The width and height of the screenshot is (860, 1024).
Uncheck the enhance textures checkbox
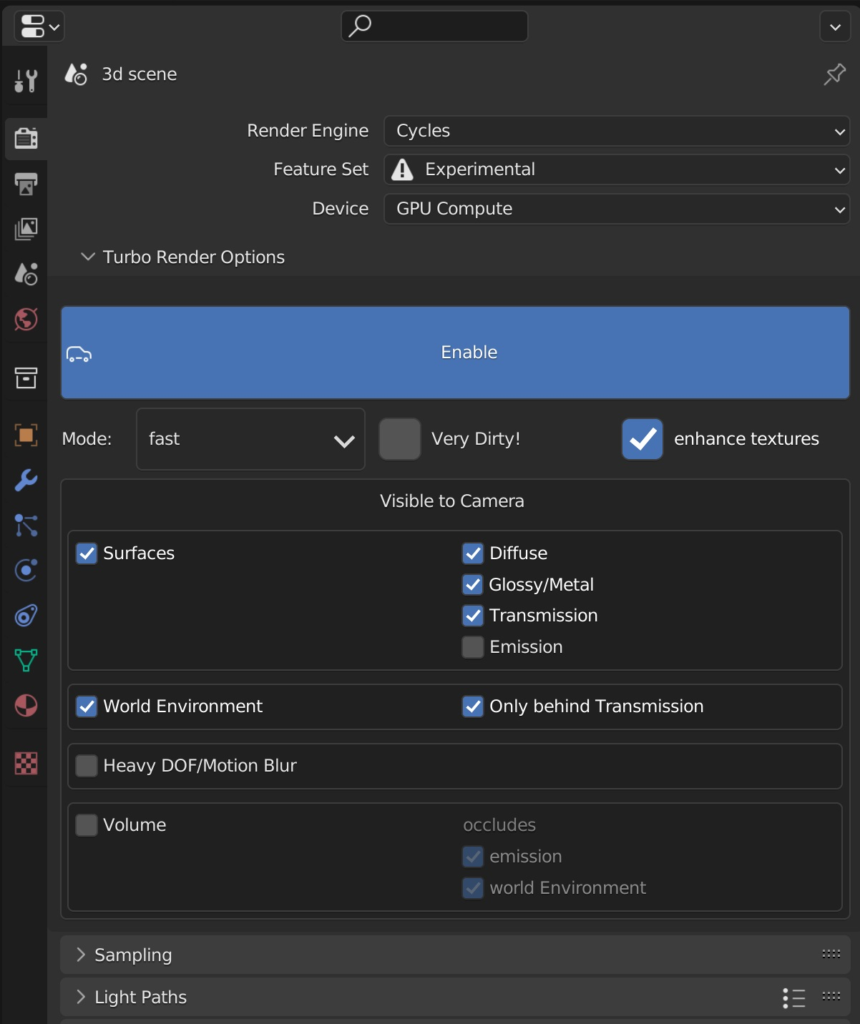[643, 439]
